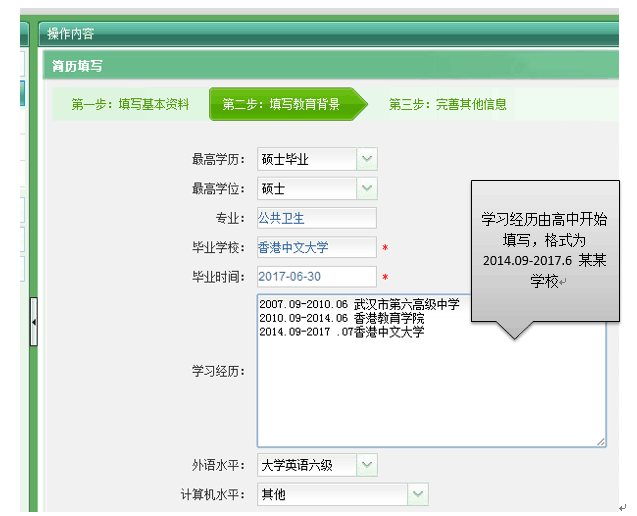
Task: Expand the 最高学位 dropdown showing 硕士
Action: pyautogui.click(x=366, y=188)
